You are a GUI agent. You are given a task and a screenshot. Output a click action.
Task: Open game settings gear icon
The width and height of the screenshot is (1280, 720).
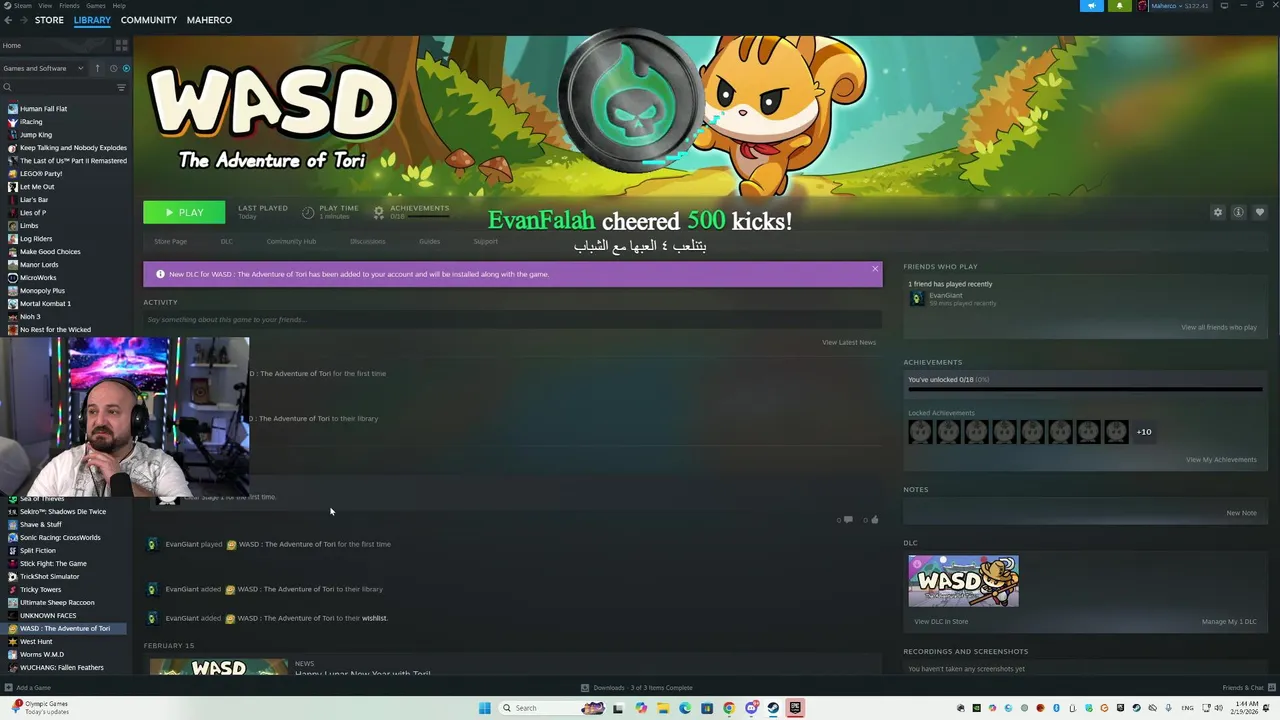pyautogui.click(x=1218, y=213)
